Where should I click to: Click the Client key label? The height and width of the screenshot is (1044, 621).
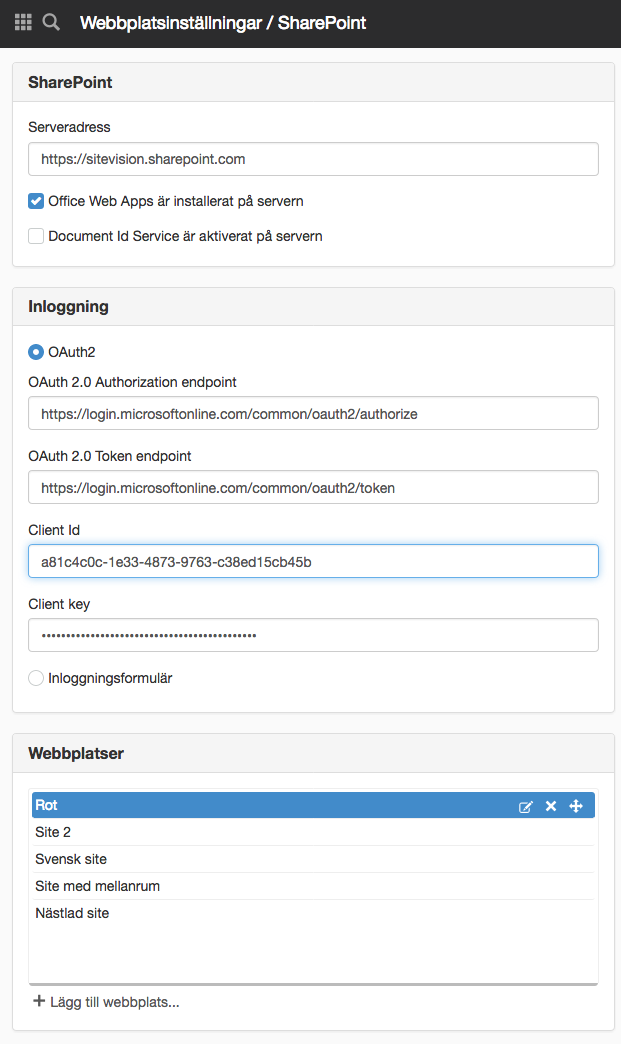59,604
